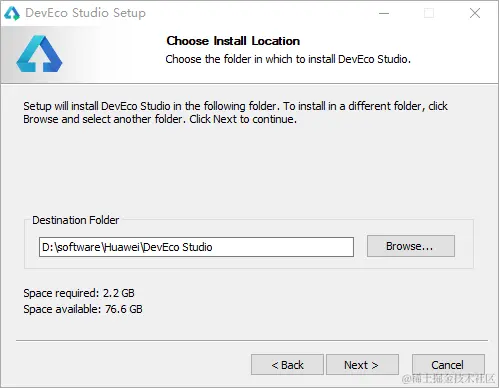Click the 'Destination Folder' group label

(75, 220)
